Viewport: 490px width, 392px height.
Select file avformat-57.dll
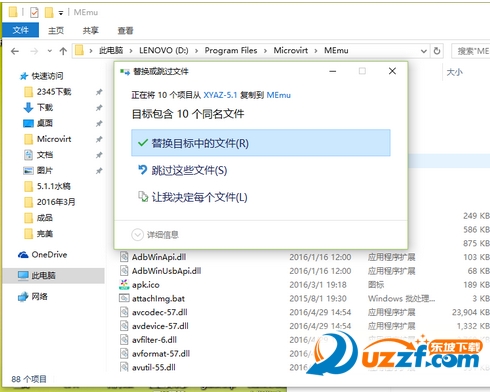(161, 354)
